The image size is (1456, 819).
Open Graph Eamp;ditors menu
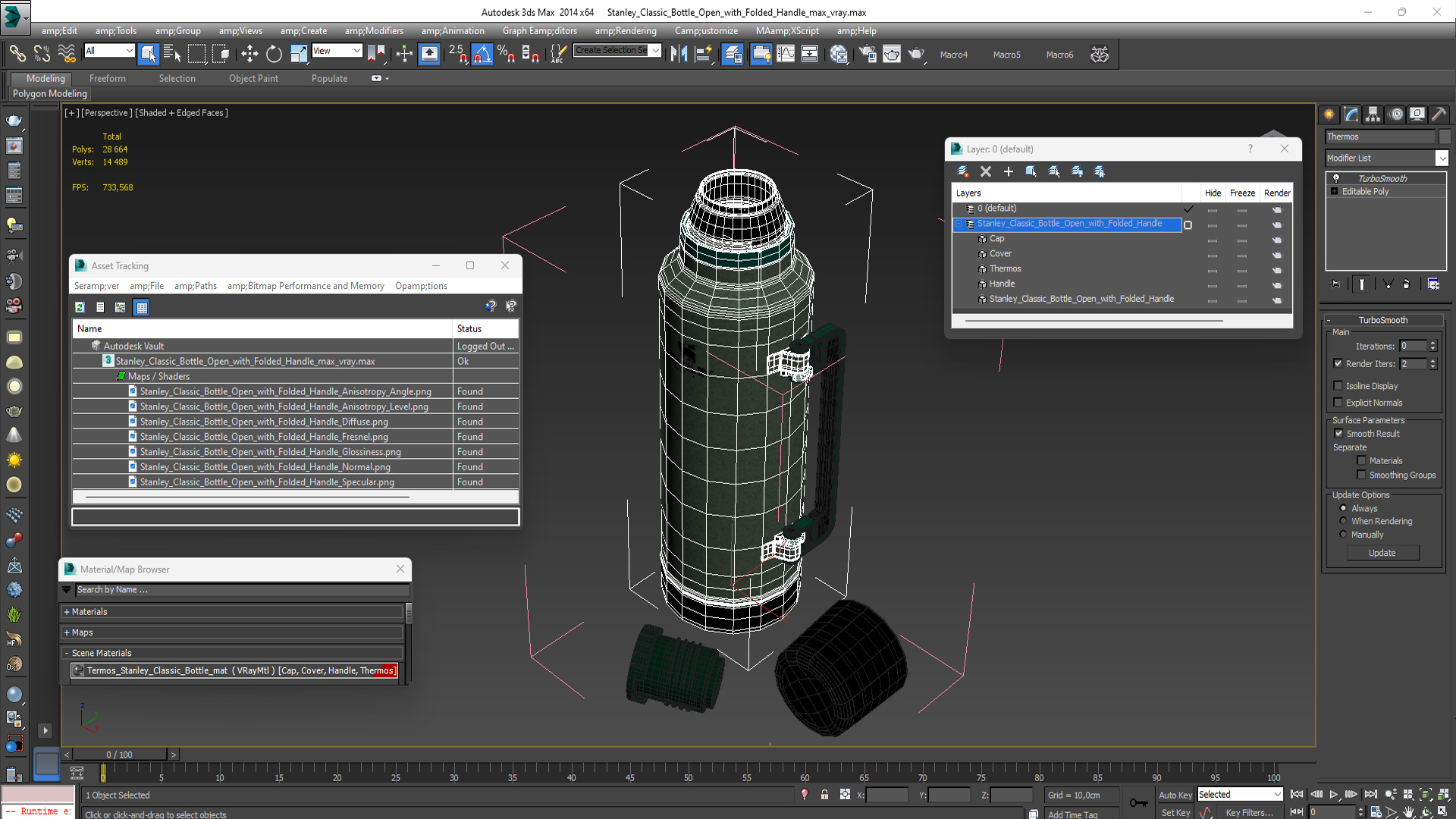coord(539,31)
